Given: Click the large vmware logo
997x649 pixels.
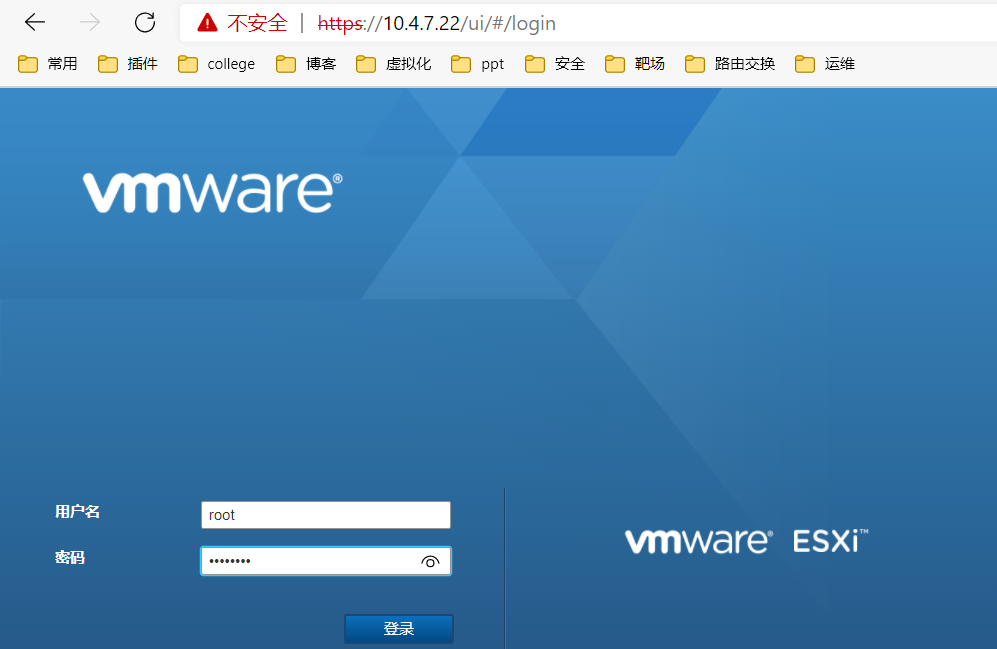Looking at the screenshot, I should (x=212, y=192).
